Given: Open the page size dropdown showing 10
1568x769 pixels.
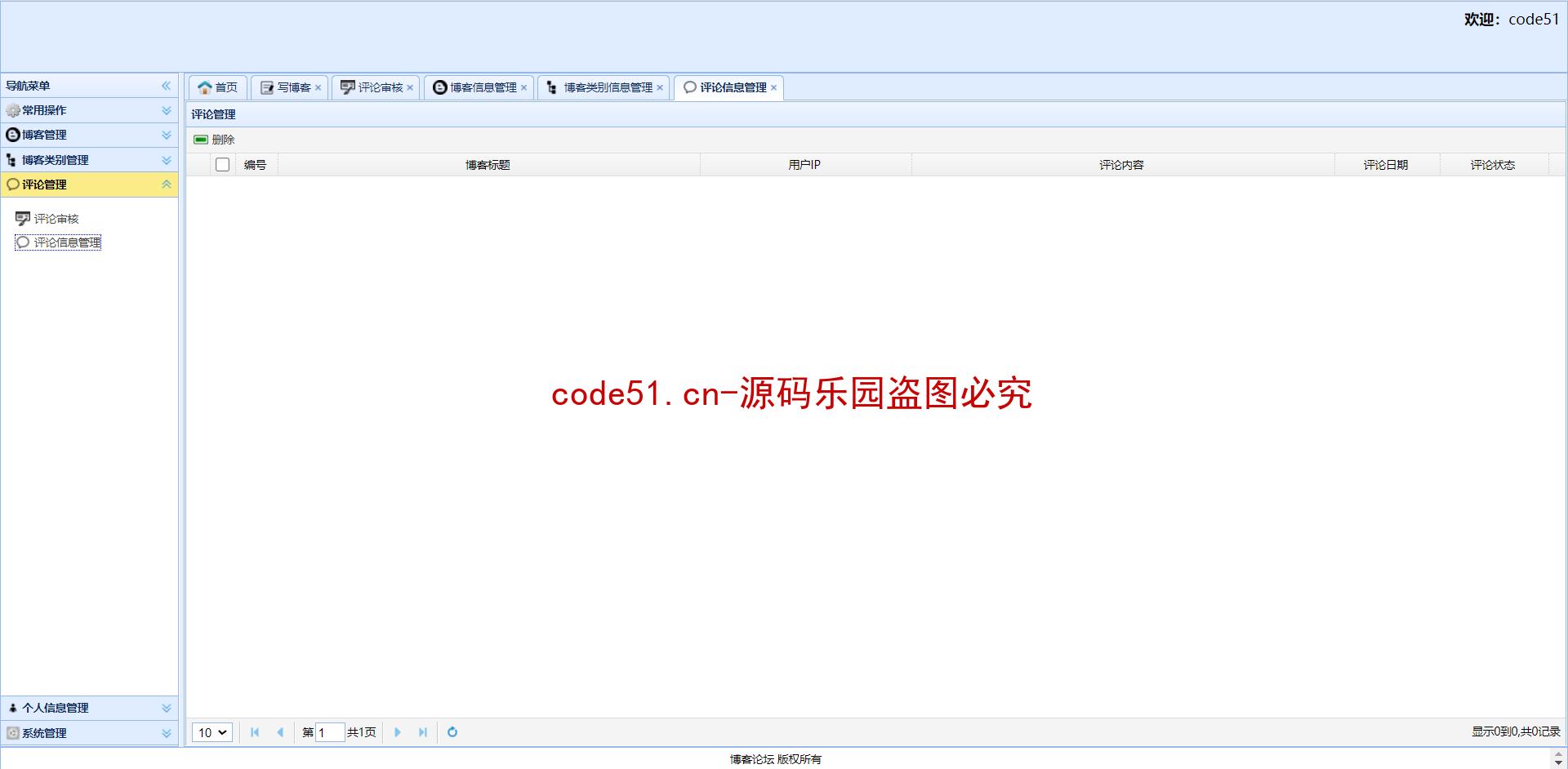Looking at the screenshot, I should pyautogui.click(x=212, y=732).
